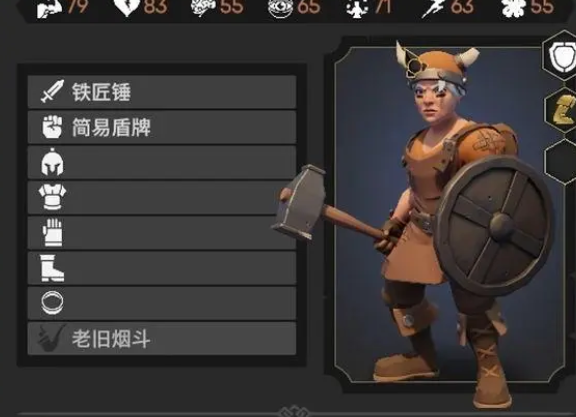The width and height of the screenshot is (576, 417).
Task: Click the golden flexed-arm hexagon tab
Action: [x=561, y=110]
